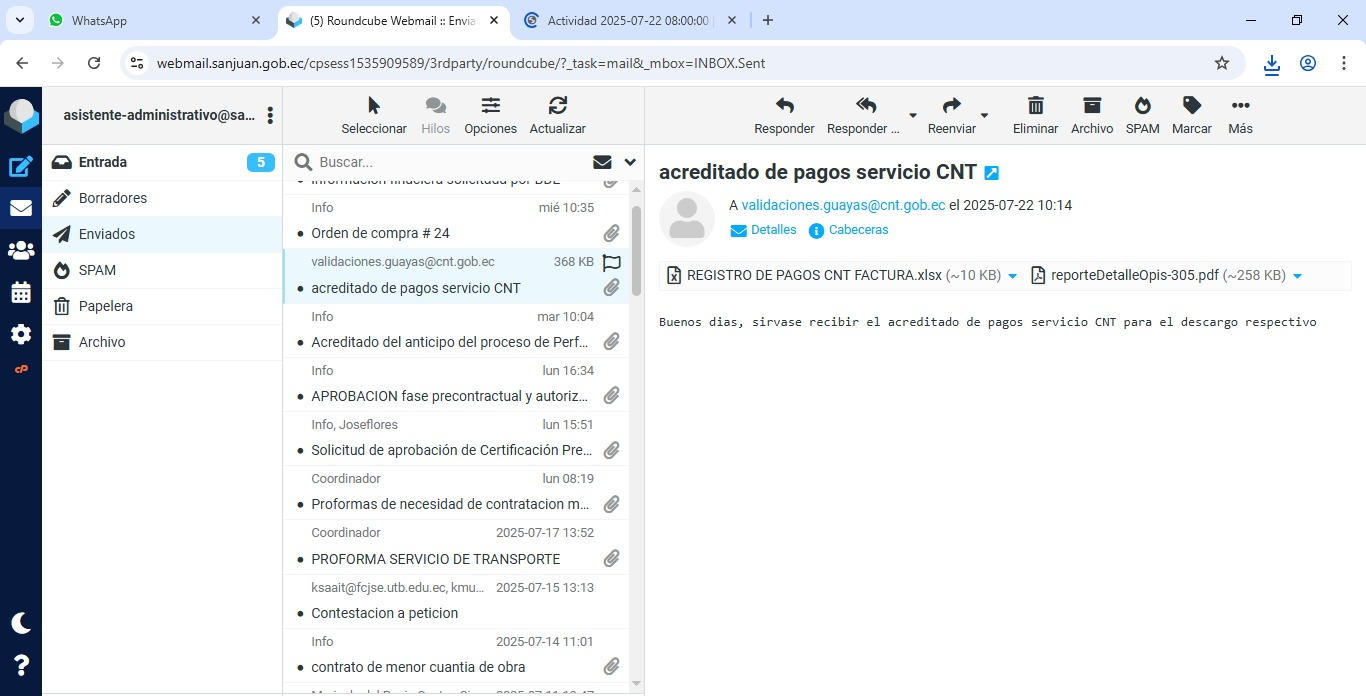Toggle flag on acreditado de pagos message

(612, 263)
